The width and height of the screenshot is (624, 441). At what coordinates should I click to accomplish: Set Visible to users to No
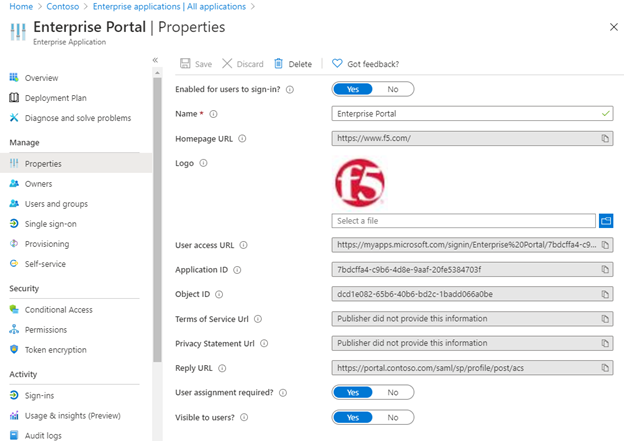point(393,417)
